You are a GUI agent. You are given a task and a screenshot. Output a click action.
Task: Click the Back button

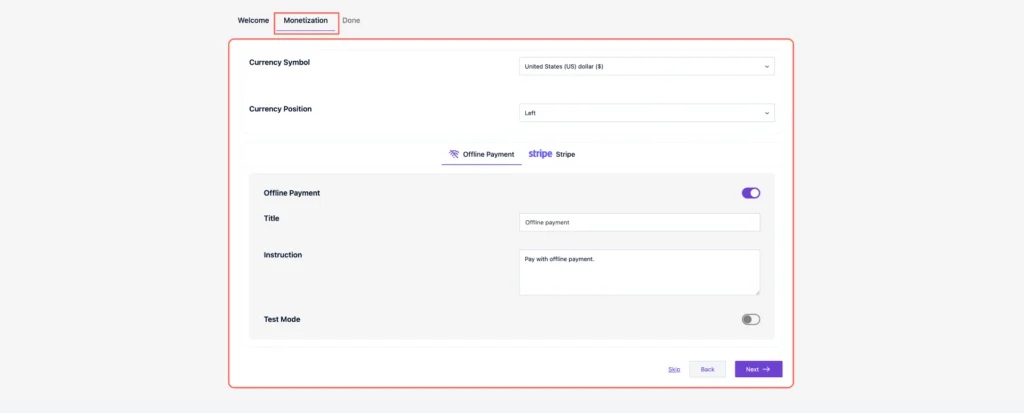tap(707, 369)
